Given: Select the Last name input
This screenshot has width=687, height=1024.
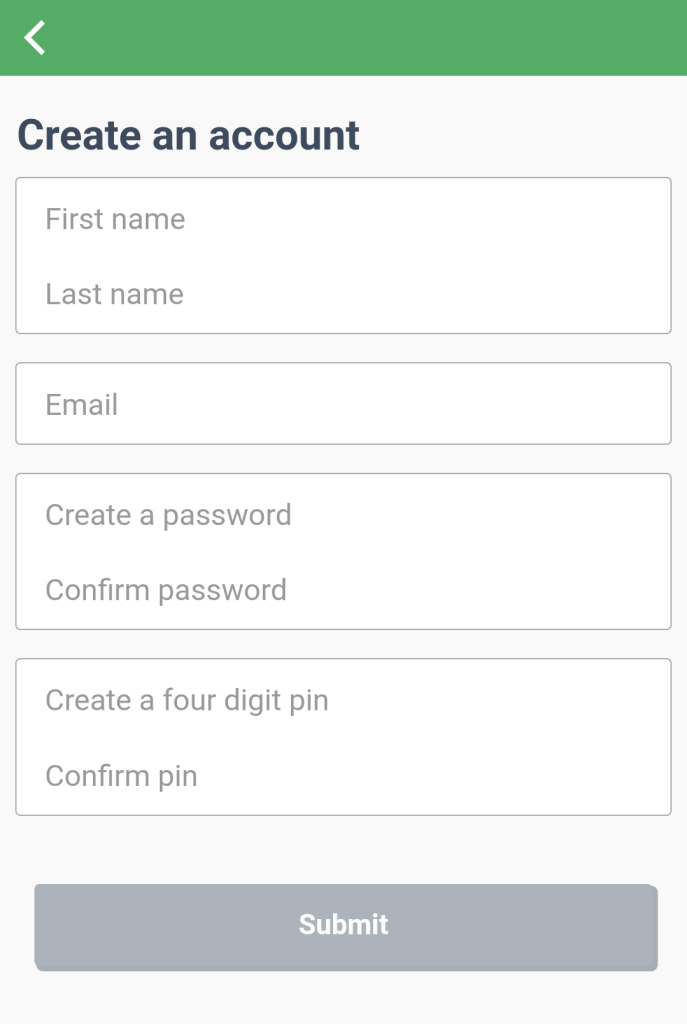Looking at the screenshot, I should (343, 294).
